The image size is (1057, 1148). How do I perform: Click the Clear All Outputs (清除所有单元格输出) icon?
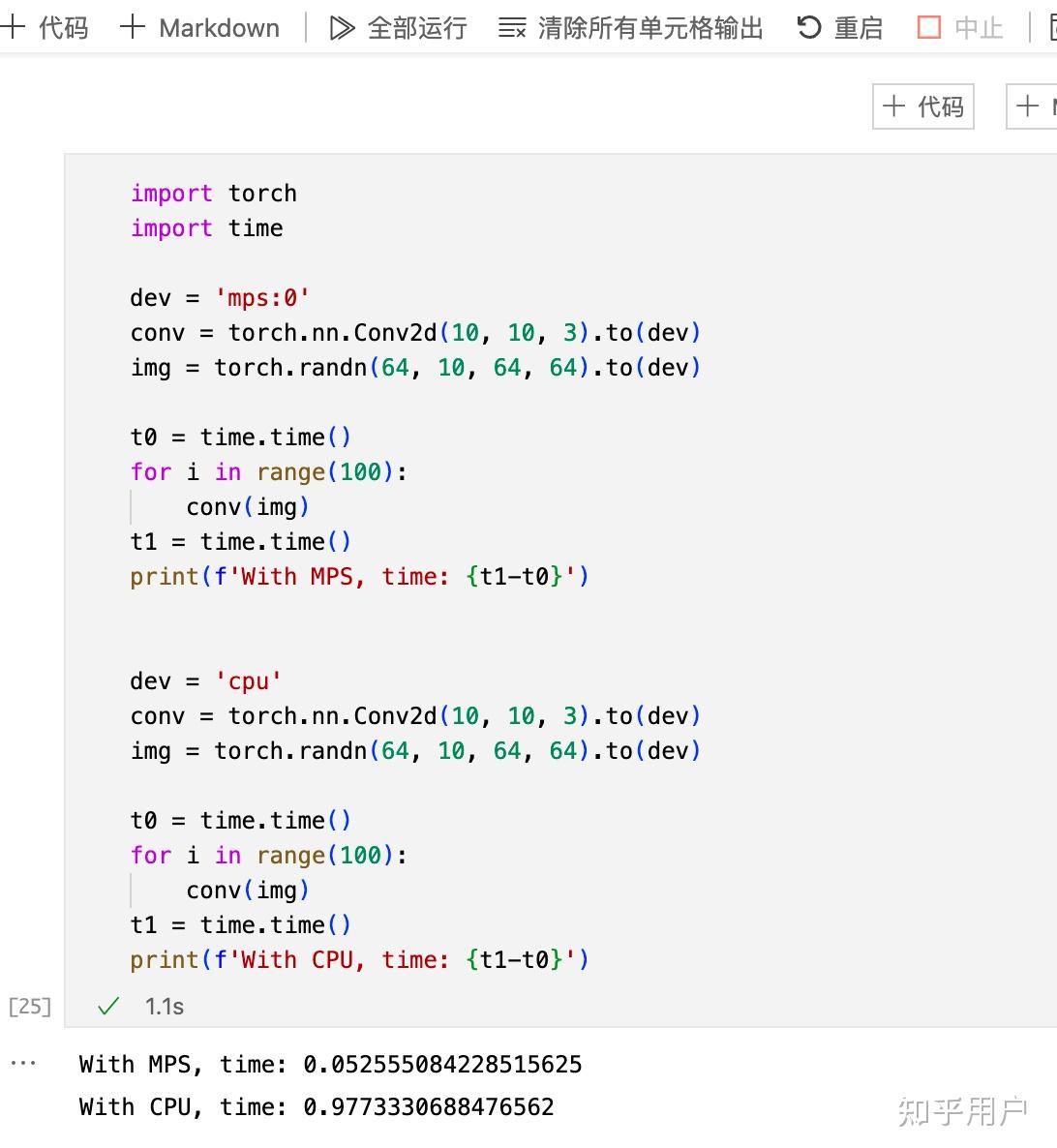[511, 27]
